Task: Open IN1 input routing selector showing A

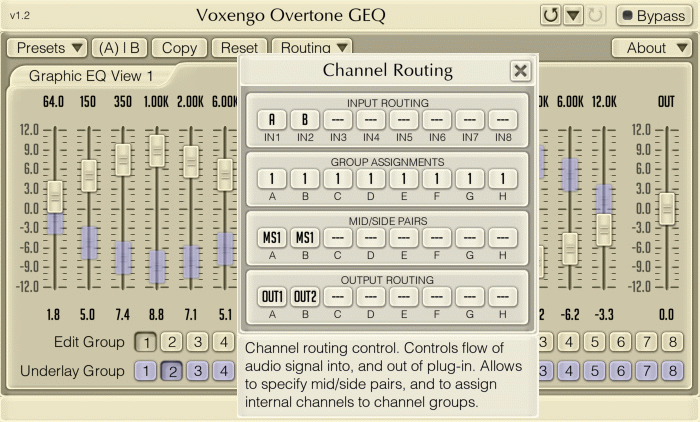Action: 272,119
